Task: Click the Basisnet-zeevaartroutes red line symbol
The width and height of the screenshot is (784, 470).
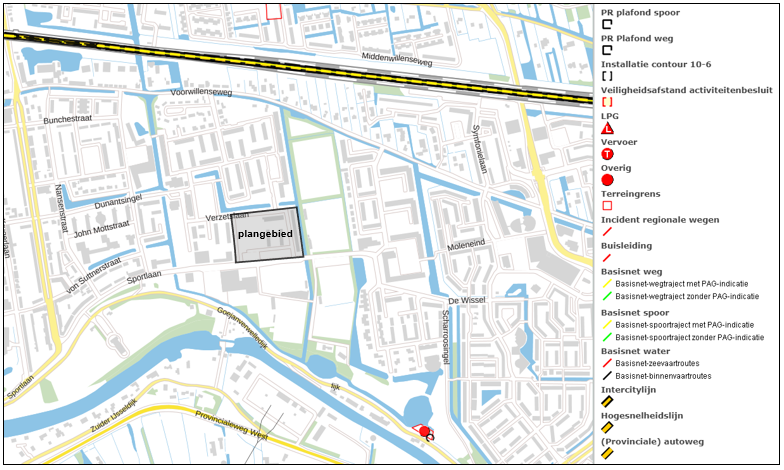Action: click(607, 363)
